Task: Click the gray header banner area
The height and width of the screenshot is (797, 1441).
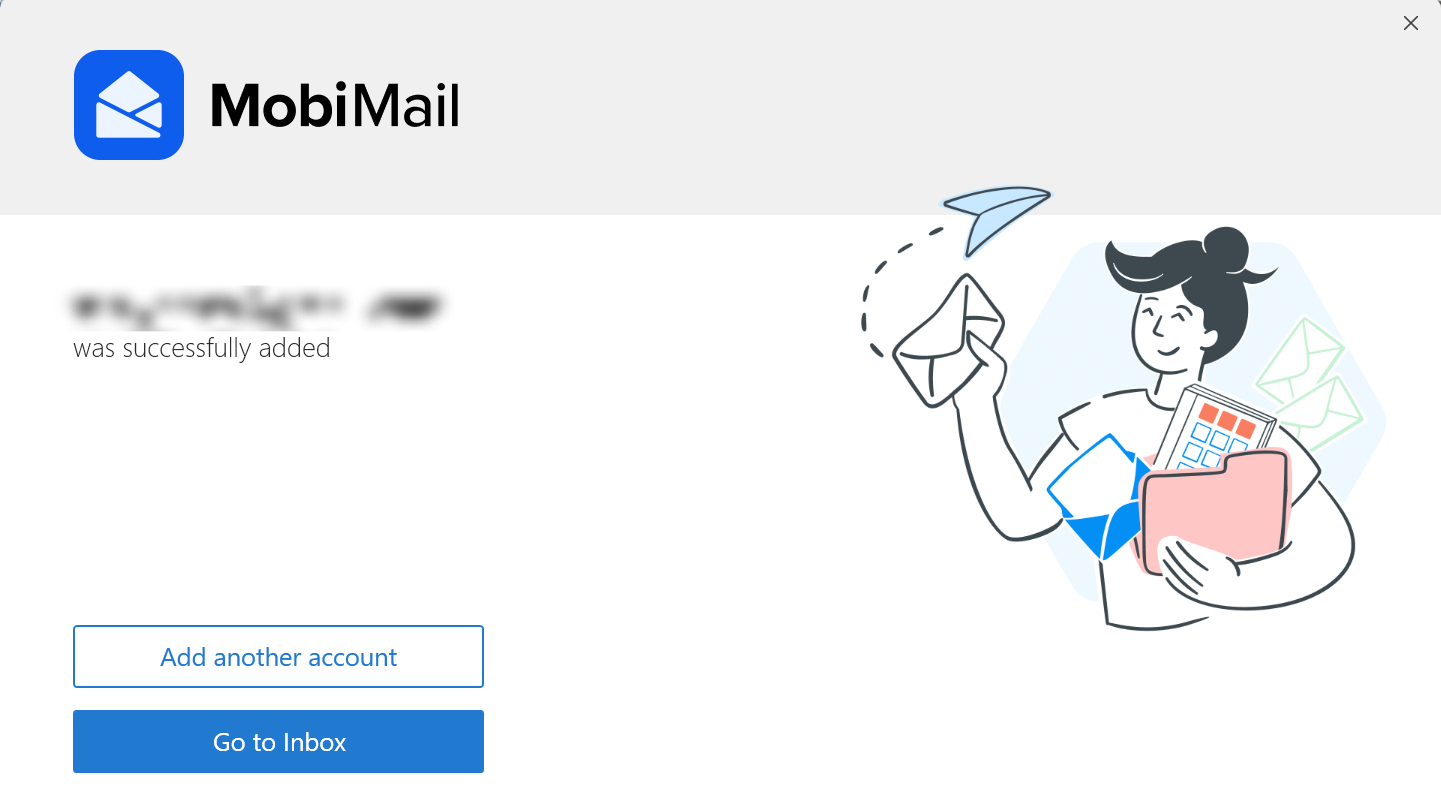Action: coord(720,107)
